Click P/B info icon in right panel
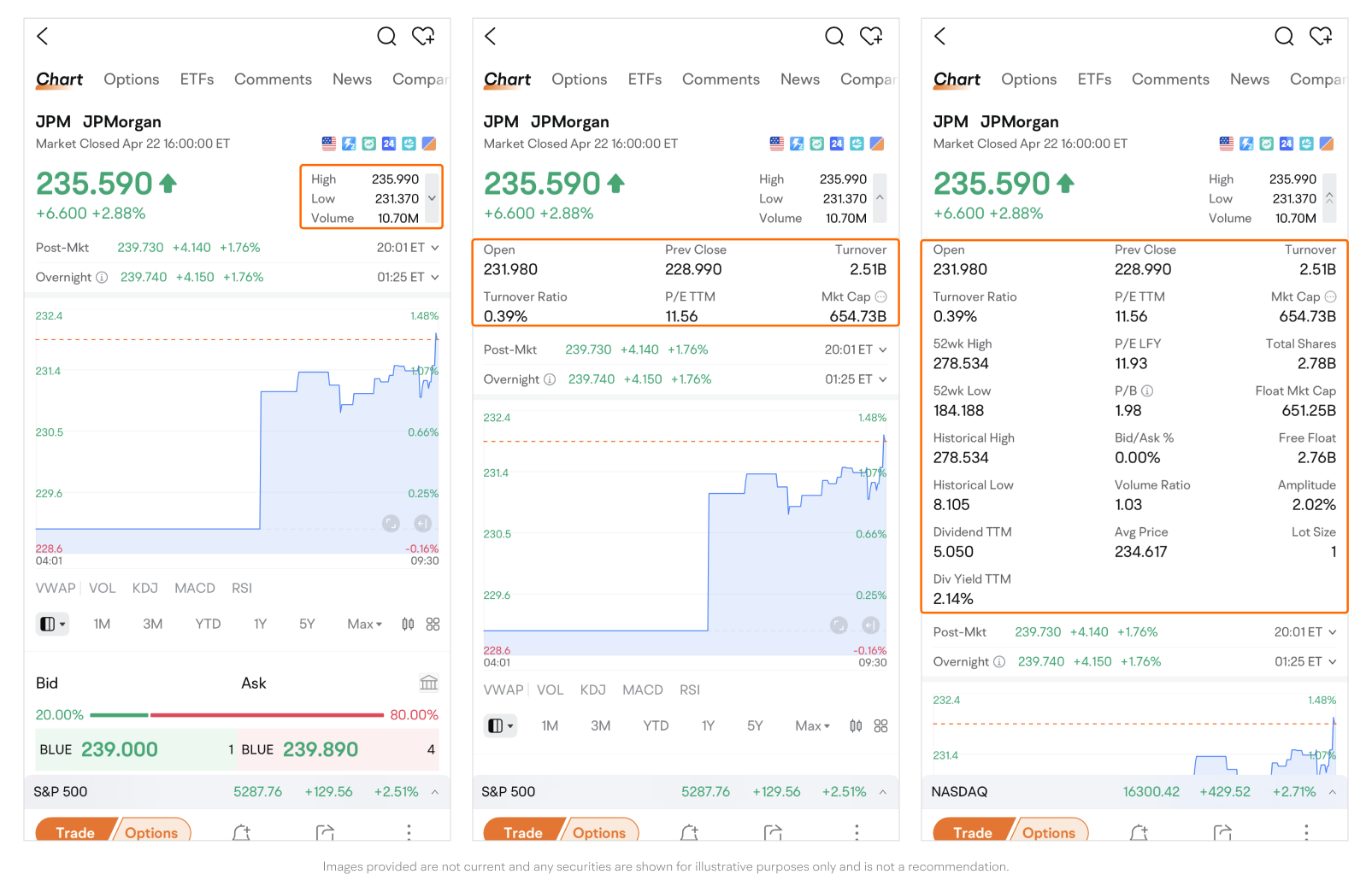Image resolution: width=1372 pixels, height=892 pixels. click(x=1147, y=390)
